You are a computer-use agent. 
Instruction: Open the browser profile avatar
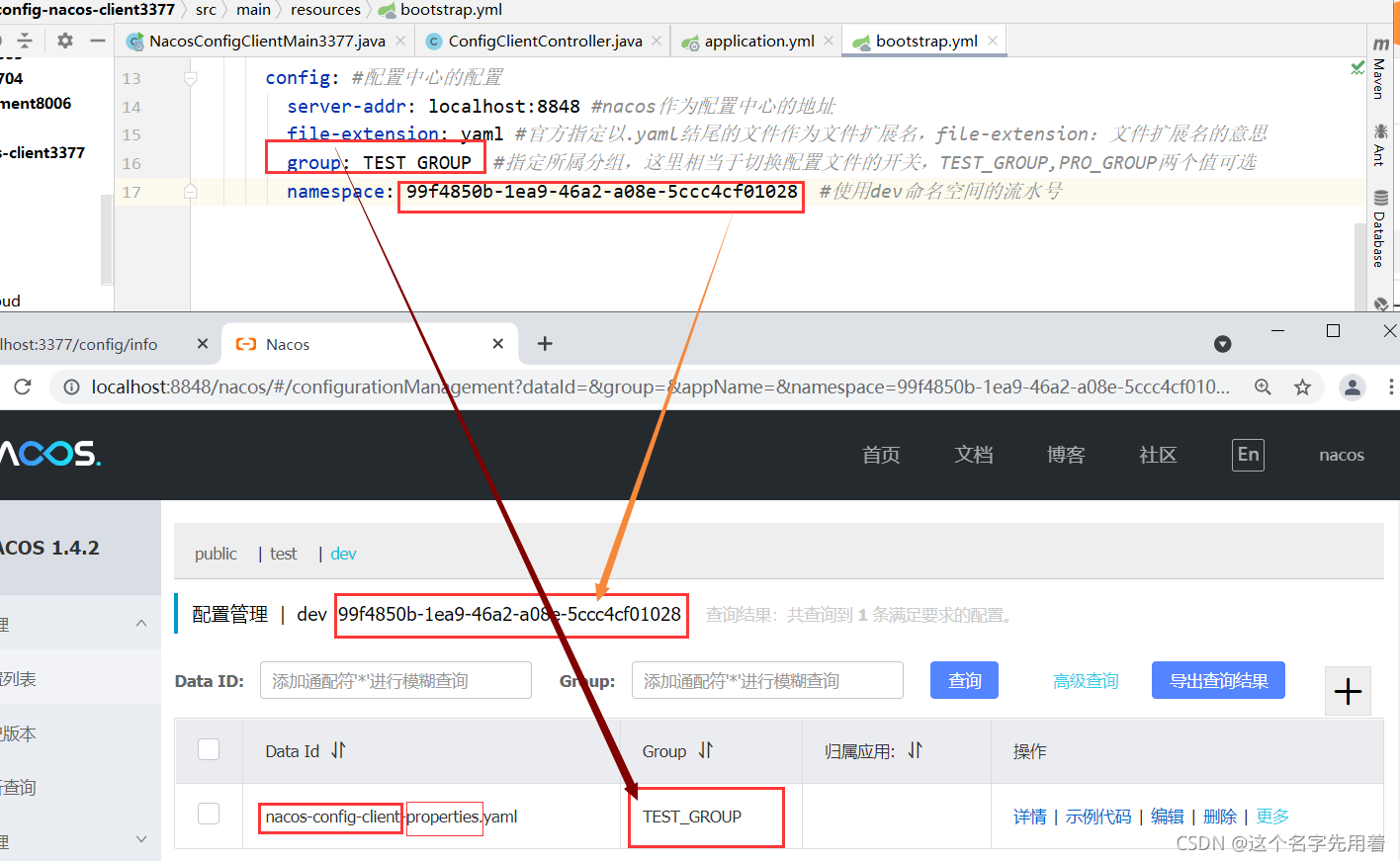point(1353,387)
